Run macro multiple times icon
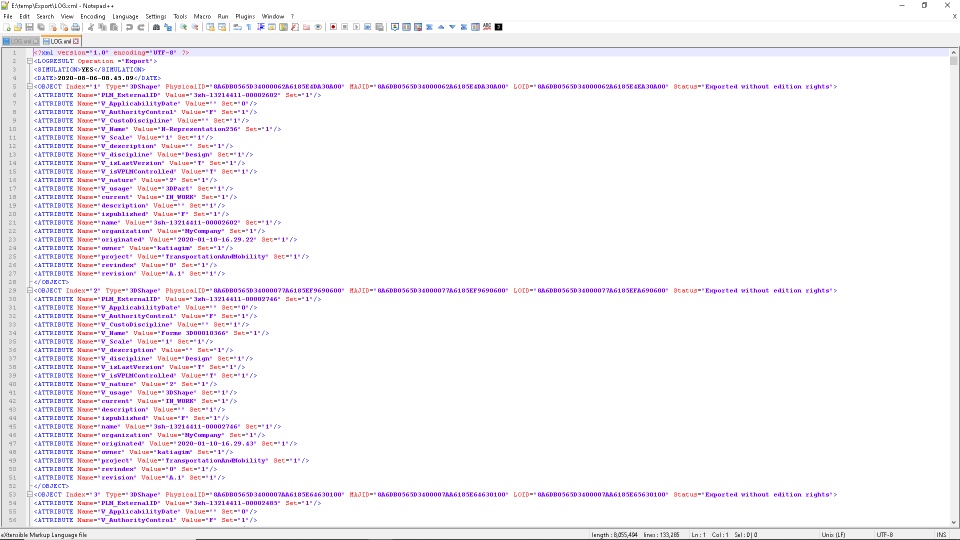The image size is (960, 540). 368,27
